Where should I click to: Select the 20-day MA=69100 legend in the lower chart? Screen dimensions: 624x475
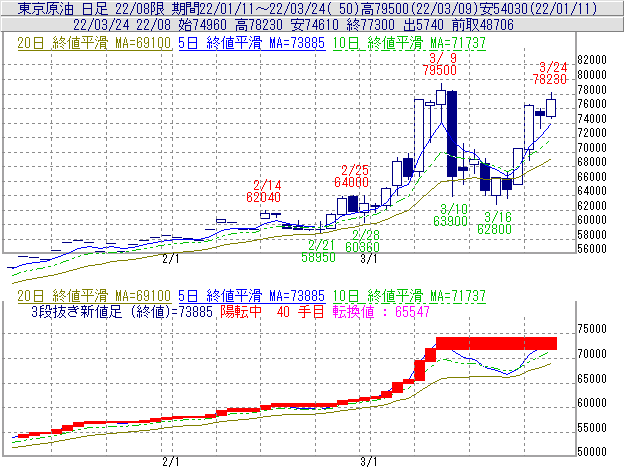point(94,296)
